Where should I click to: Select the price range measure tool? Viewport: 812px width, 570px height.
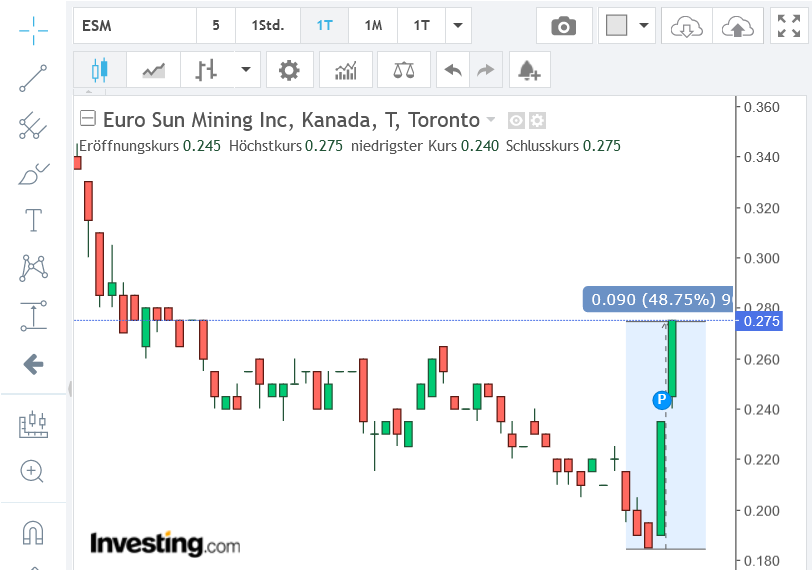pos(33,315)
